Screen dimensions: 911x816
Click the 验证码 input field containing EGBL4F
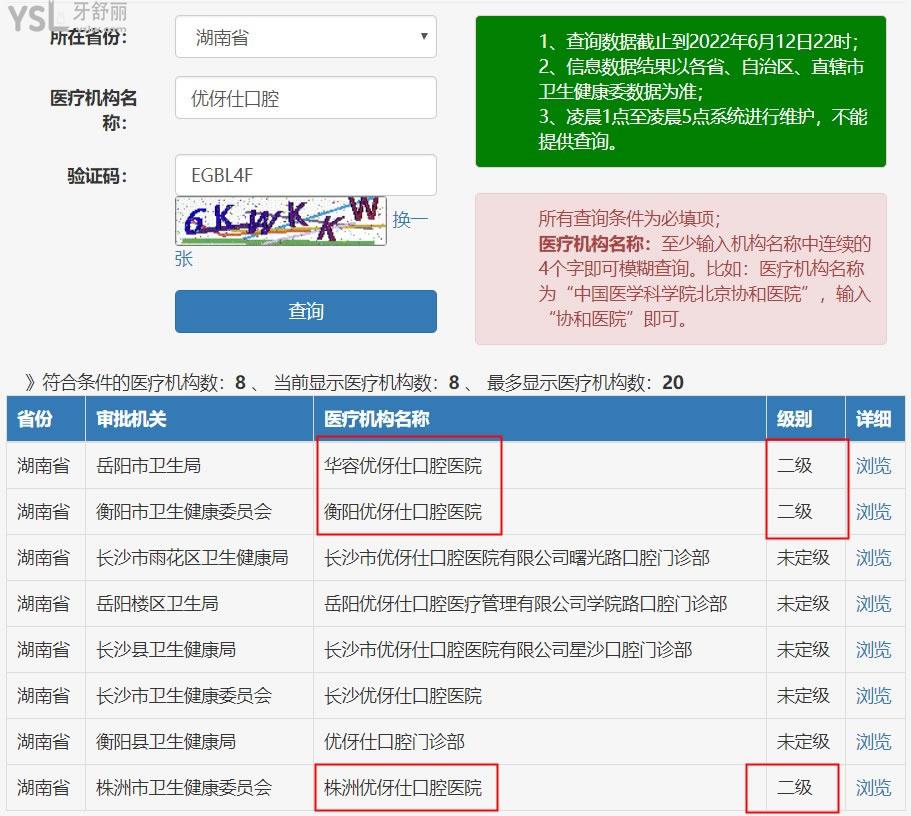point(306,175)
